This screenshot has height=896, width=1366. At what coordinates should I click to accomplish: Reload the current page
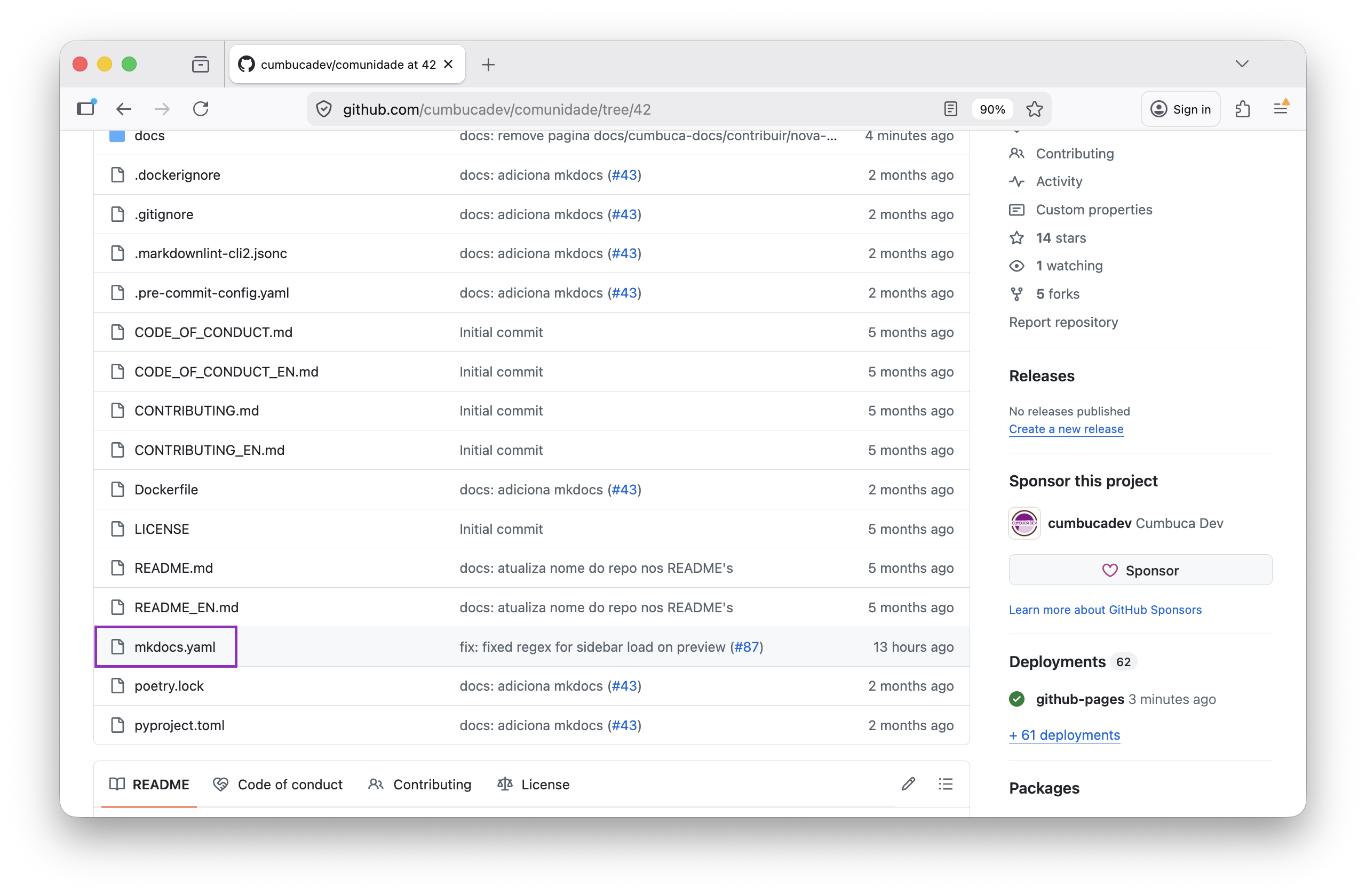201,109
